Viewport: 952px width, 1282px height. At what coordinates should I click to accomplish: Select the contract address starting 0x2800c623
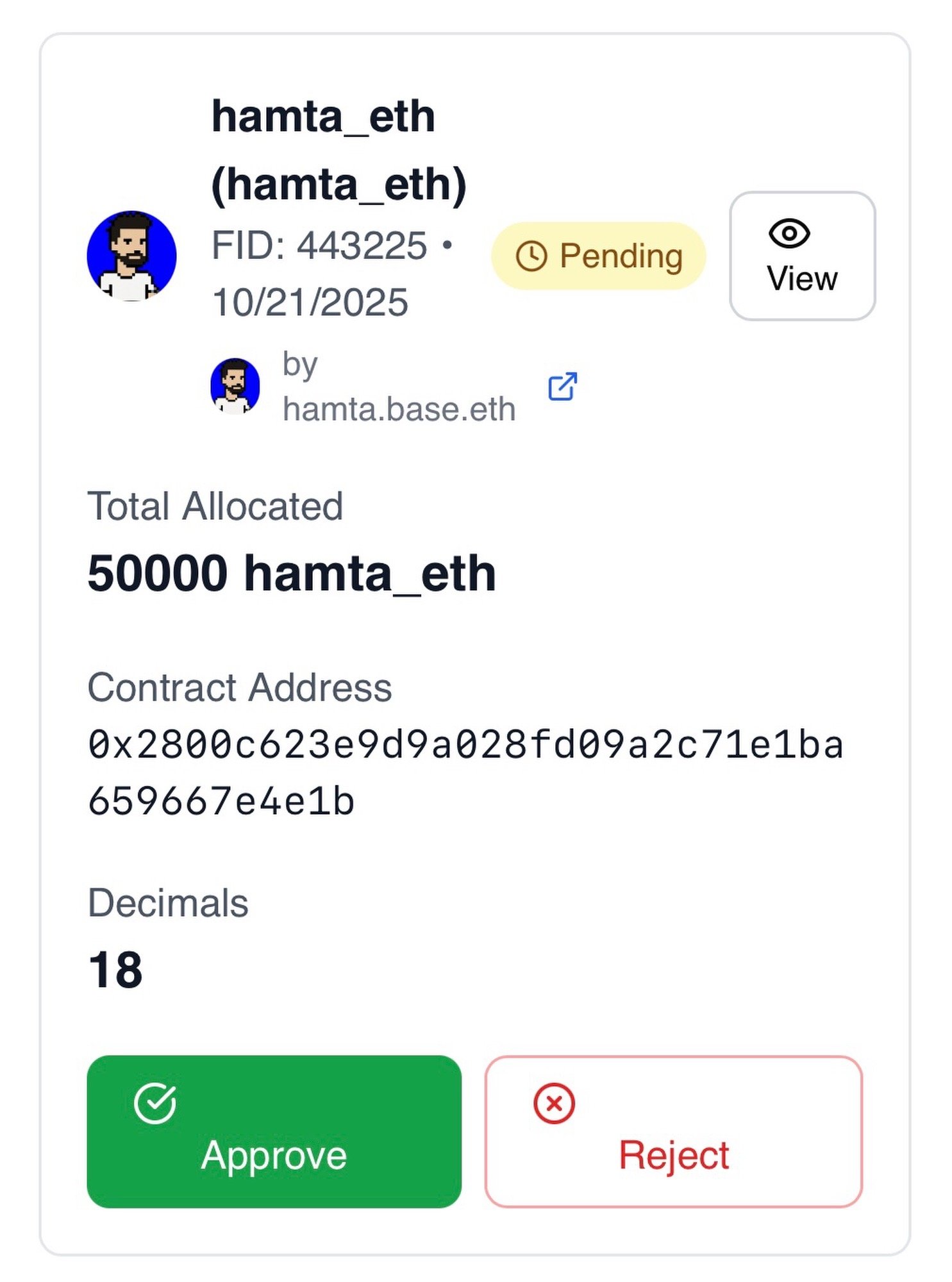point(465,772)
